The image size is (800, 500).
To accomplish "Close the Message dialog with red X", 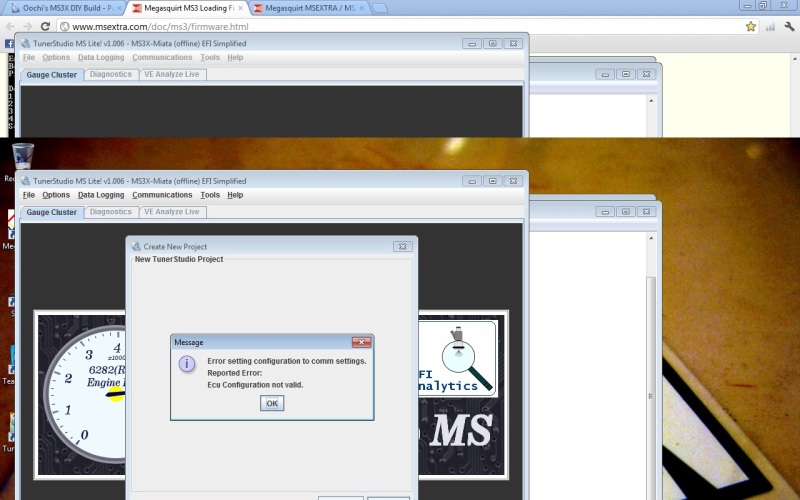I will click(361, 342).
